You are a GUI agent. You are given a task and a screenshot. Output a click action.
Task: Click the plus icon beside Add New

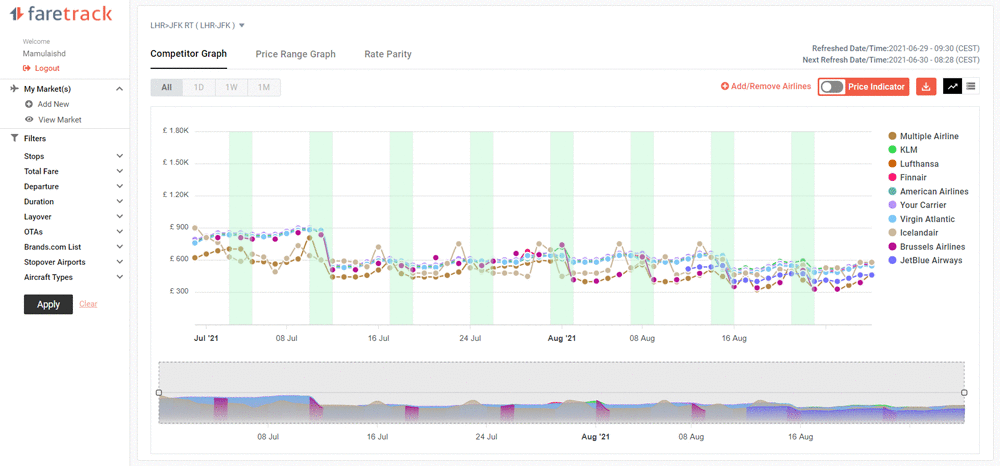[29, 104]
